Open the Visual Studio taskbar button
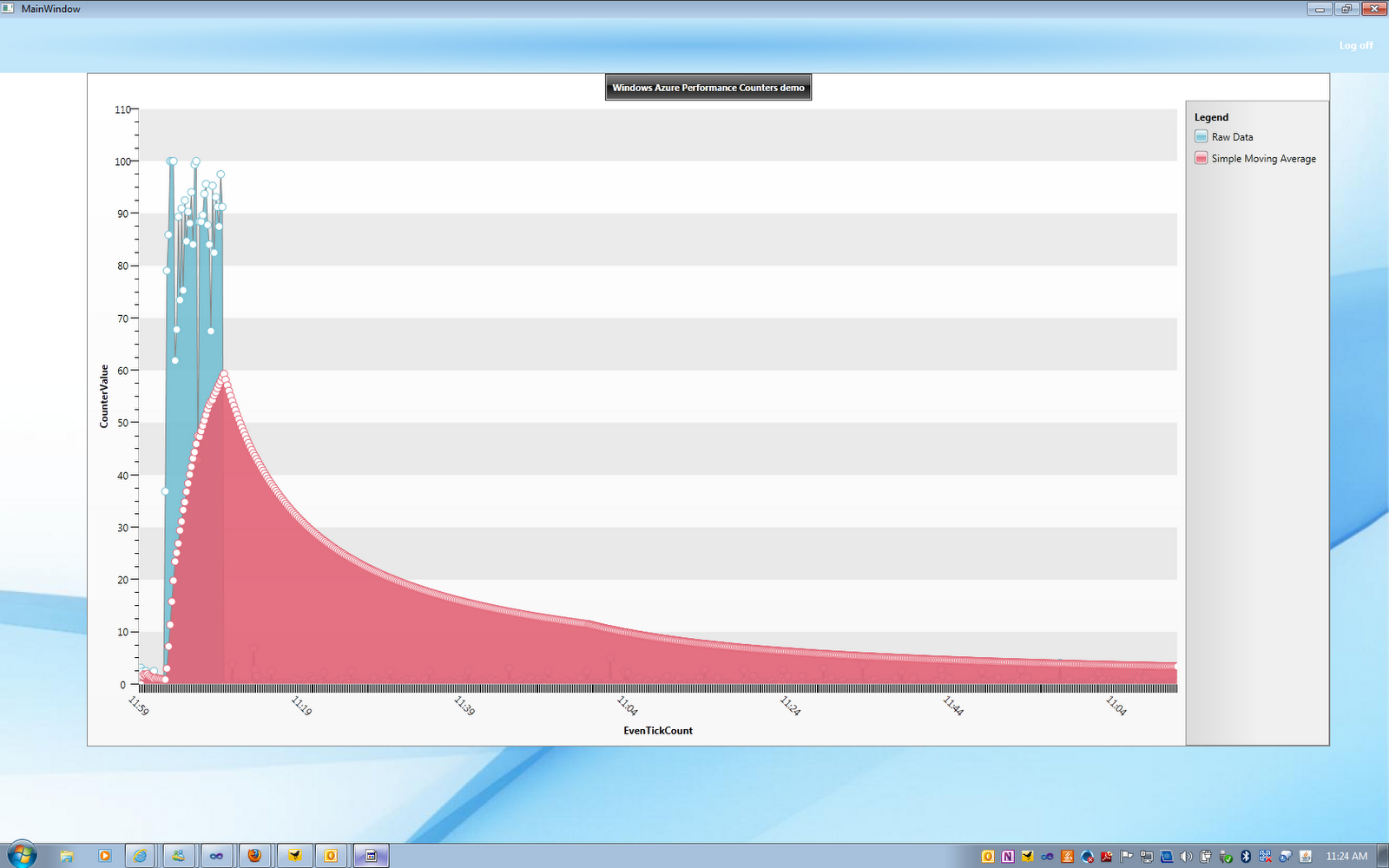The height and width of the screenshot is (868, 1389). click(216, 856)
